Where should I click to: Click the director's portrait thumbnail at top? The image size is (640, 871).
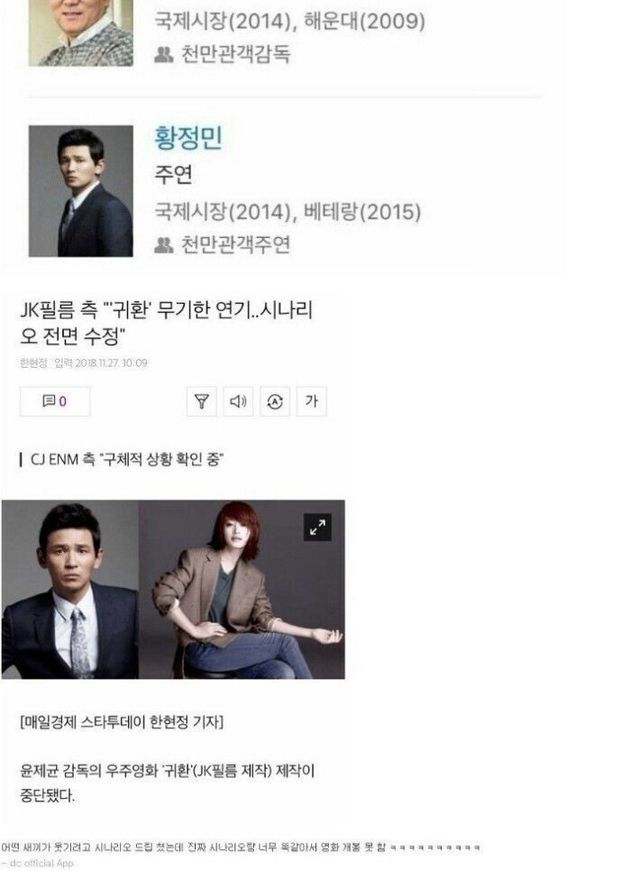[x=81, y=33]
